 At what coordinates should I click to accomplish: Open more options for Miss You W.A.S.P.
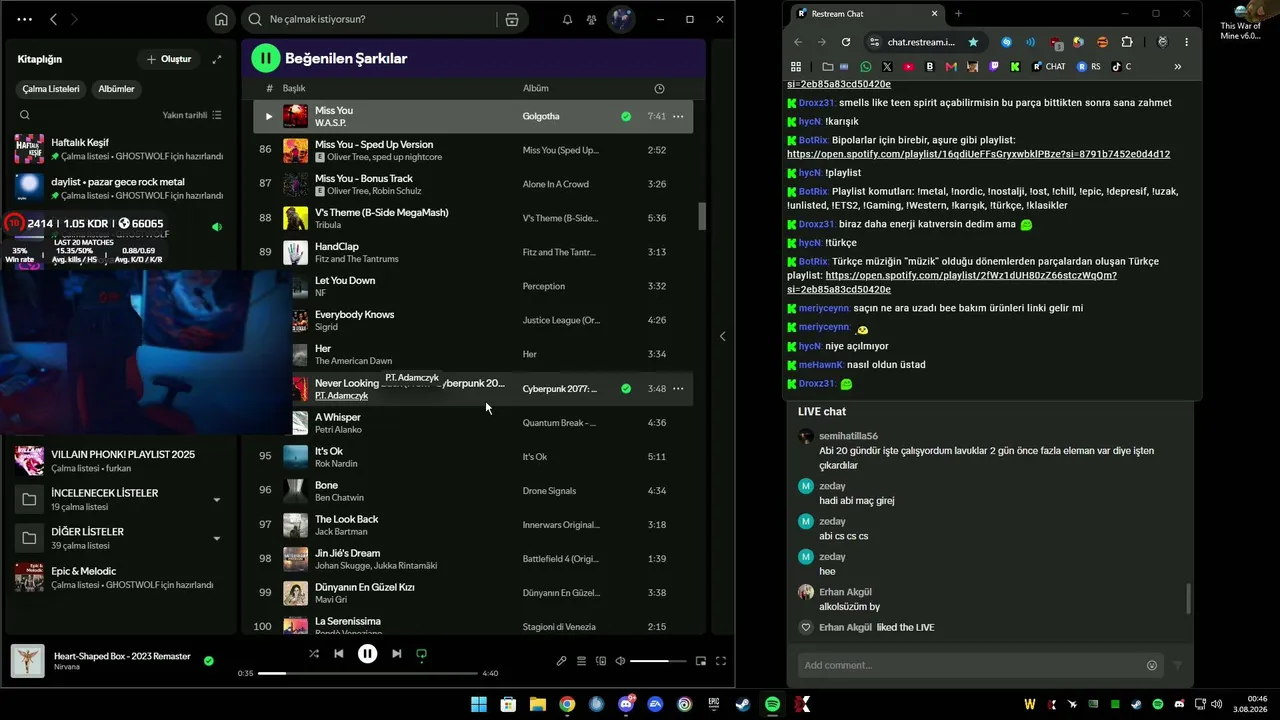(x=678, y=116)
